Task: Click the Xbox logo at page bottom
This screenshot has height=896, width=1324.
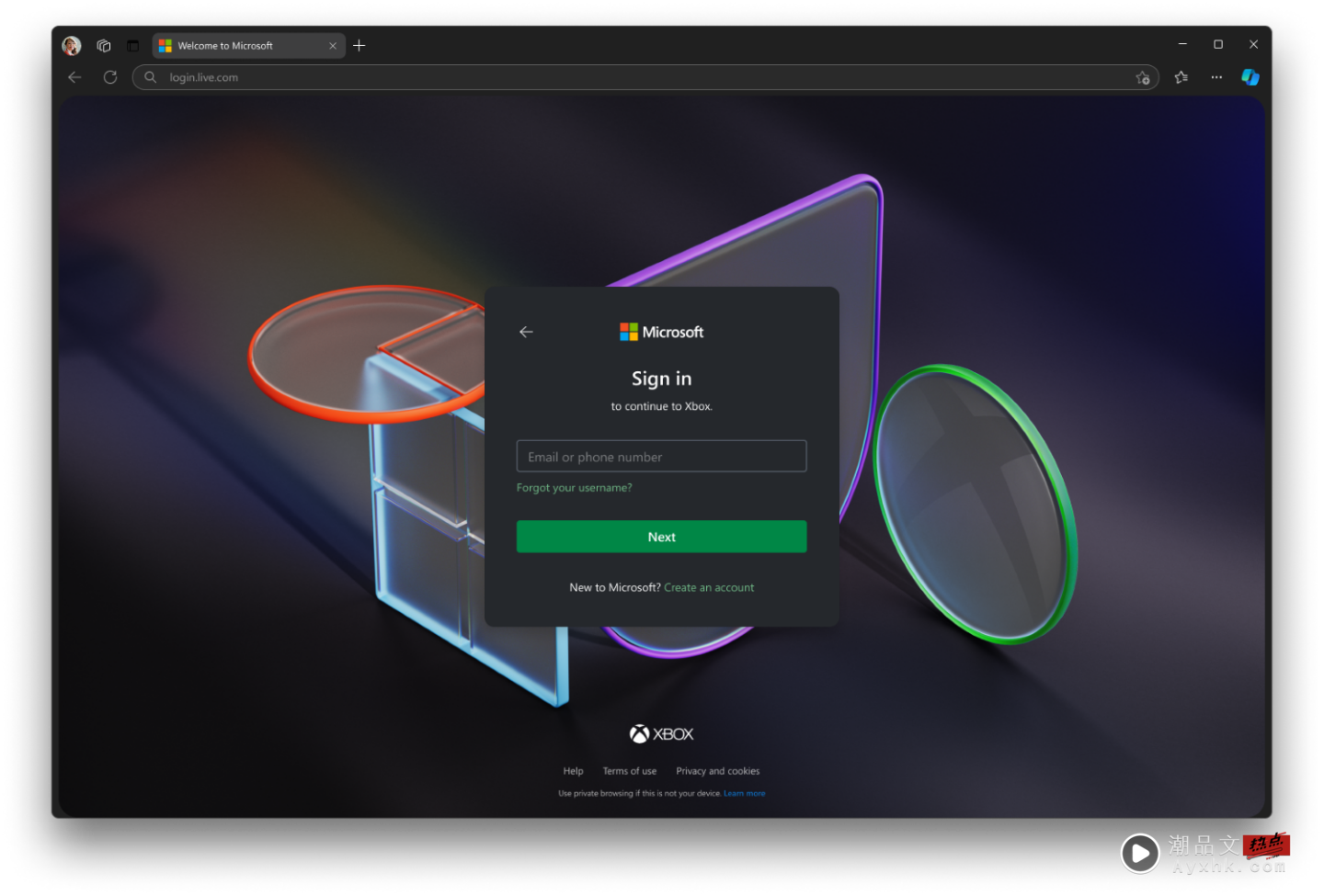Action: [x=661, y=732]
